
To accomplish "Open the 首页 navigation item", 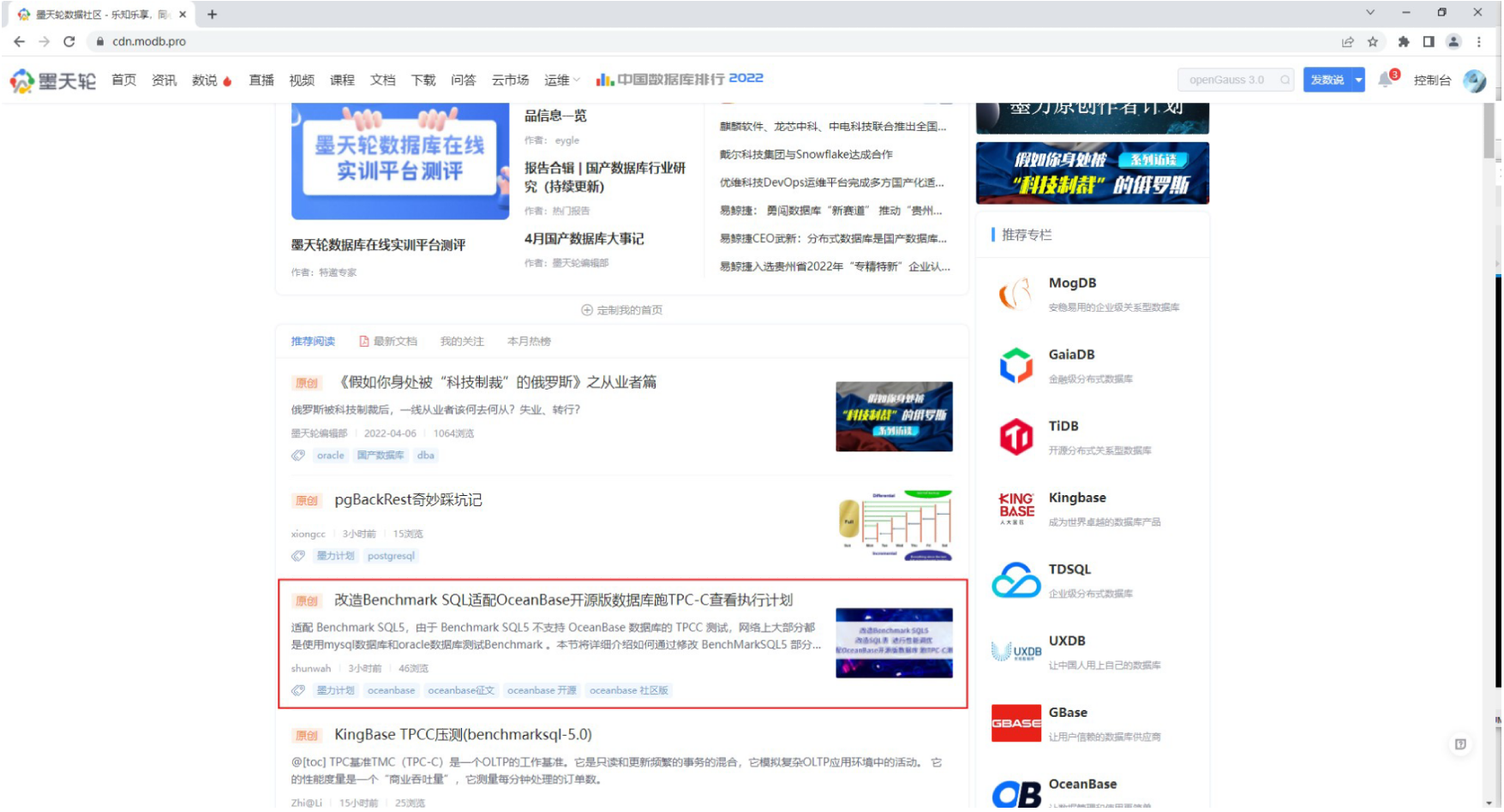I will tap(123, 80).
